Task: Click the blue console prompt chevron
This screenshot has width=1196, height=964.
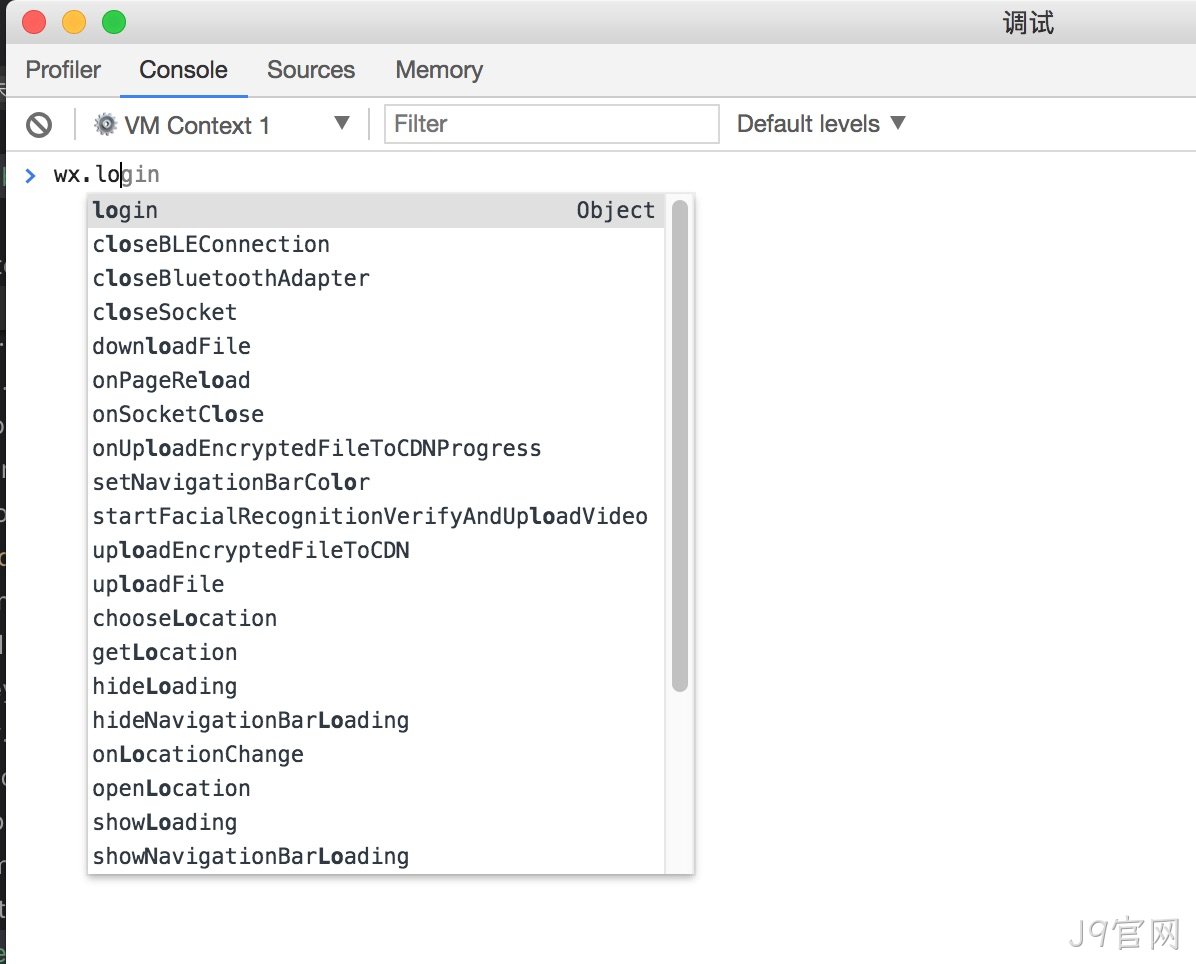Action: [x=31, y=176]
